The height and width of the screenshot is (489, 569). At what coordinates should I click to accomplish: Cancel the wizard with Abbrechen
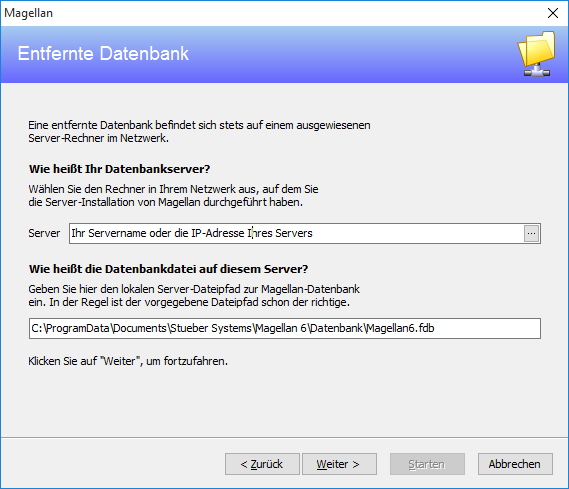(x=515, y=464)
